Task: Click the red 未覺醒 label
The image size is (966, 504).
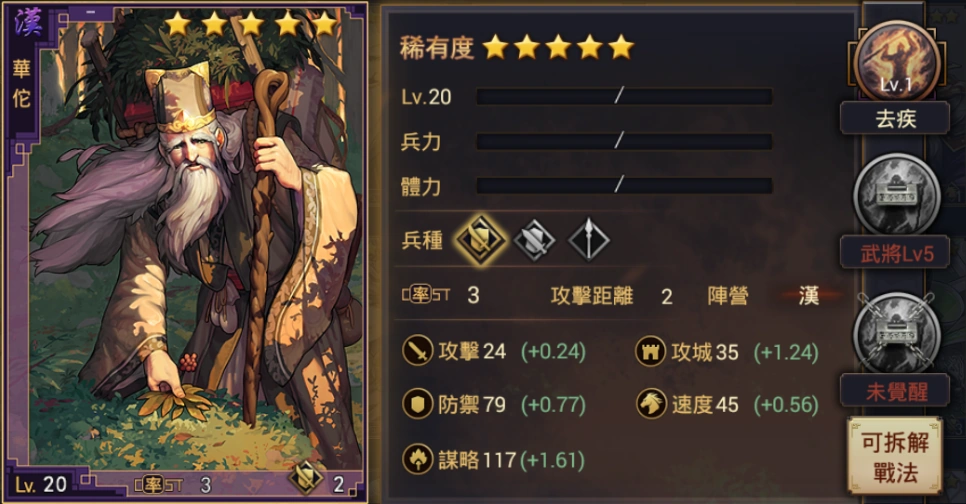Action: (895, 391)
